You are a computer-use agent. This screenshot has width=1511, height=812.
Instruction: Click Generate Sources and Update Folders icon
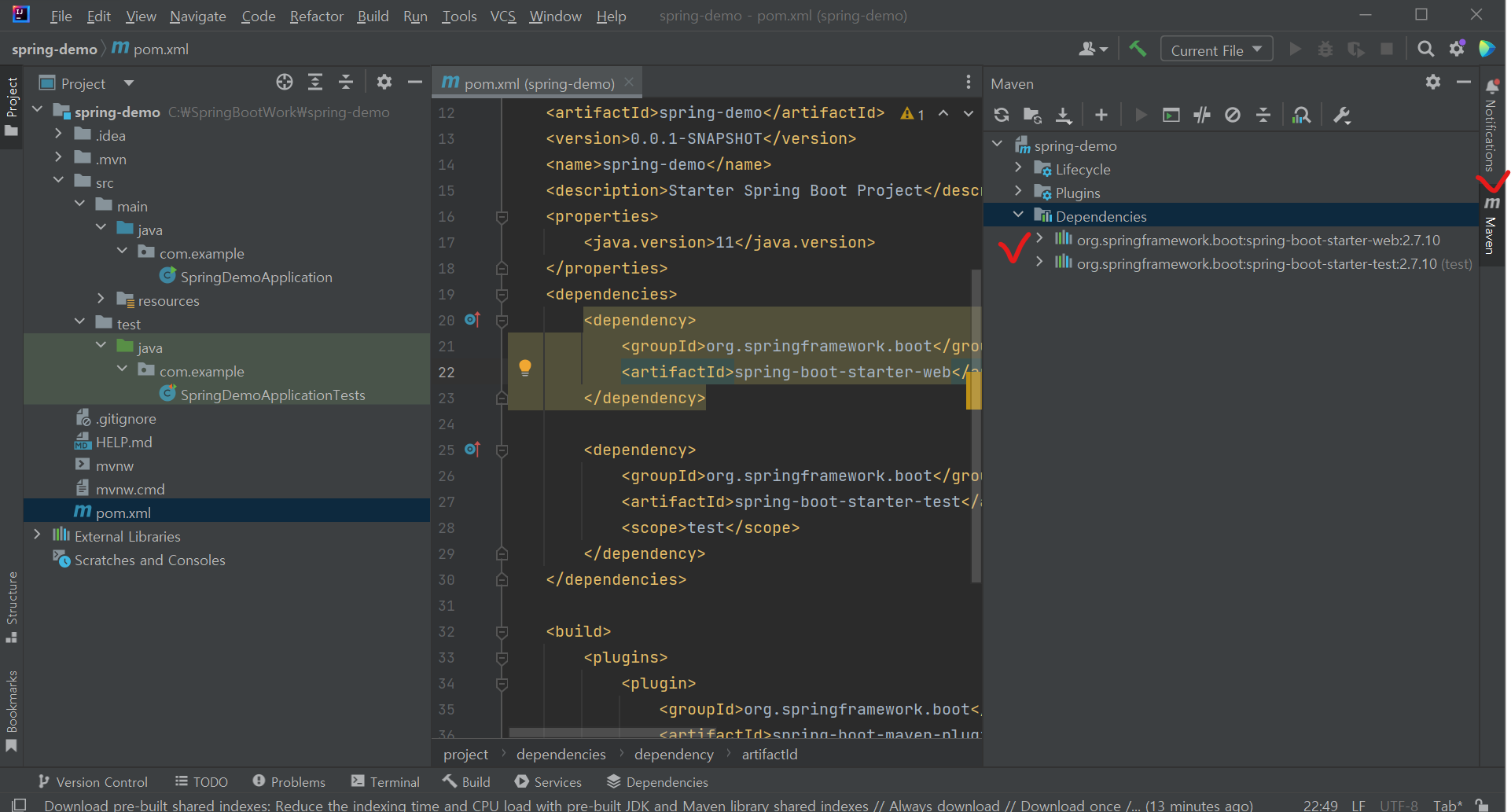click(x=1032, y=115)
